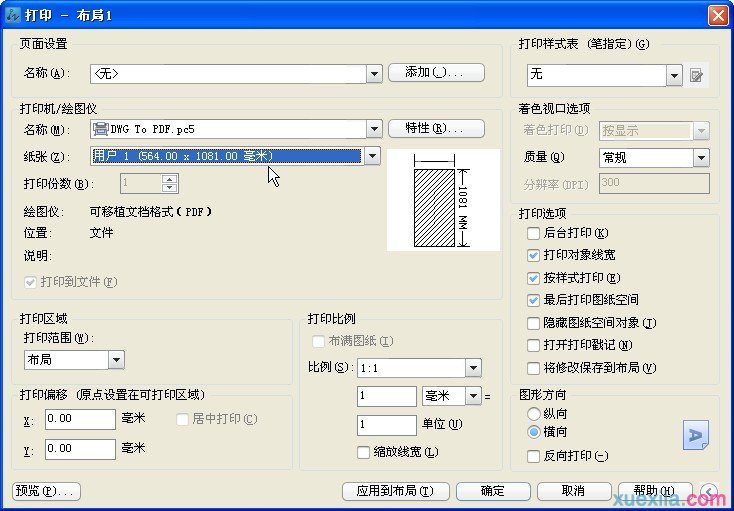Image resolution: width=734 pixels, height=511 pixels.
Task: Enable 缩放线宽 checkbox
Action: pos(363,452)
